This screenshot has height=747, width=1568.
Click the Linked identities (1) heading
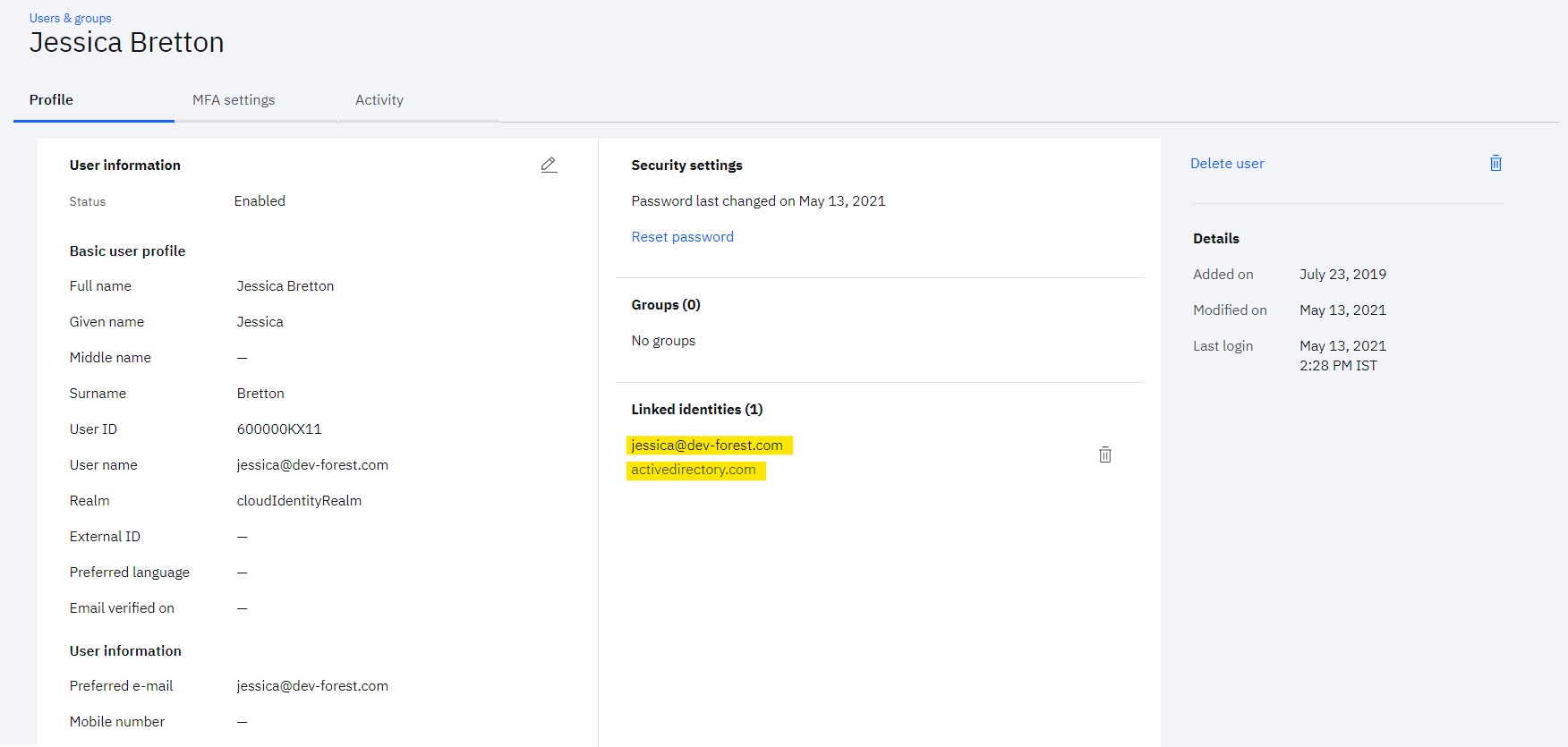tap(697, 410)
